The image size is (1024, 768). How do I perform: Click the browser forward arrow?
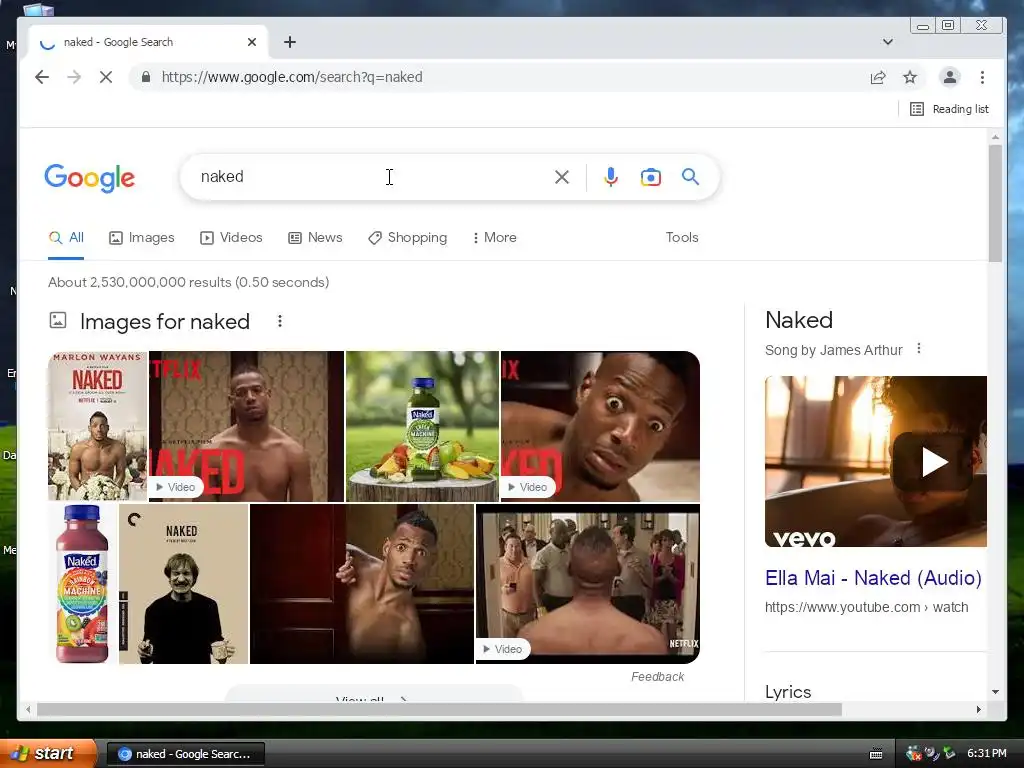[74, 77]
